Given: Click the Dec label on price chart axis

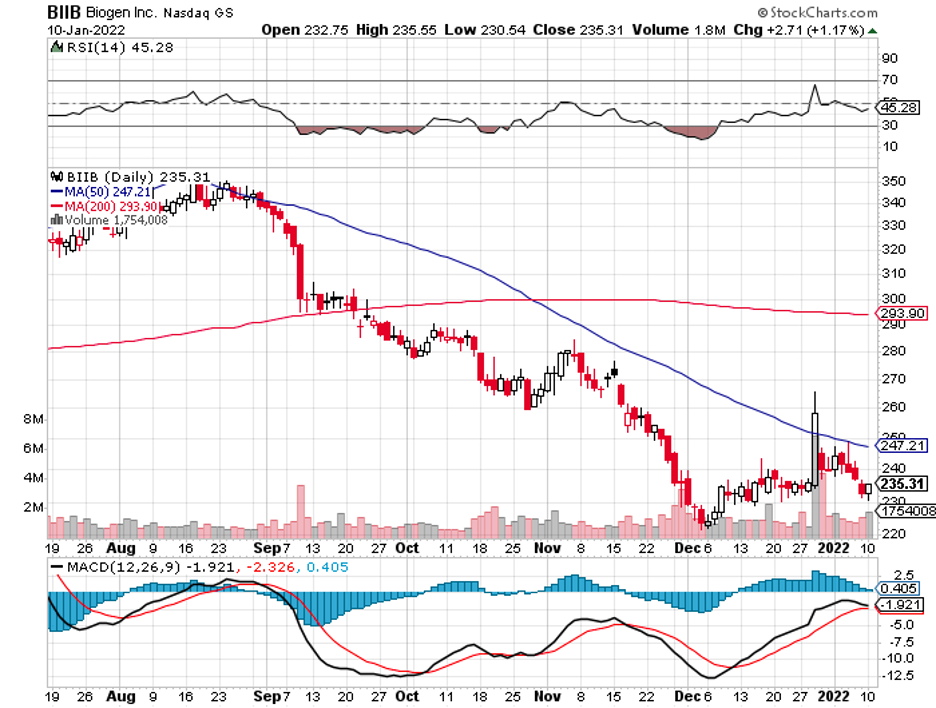Looking at the screenshot, I should 687,548.
